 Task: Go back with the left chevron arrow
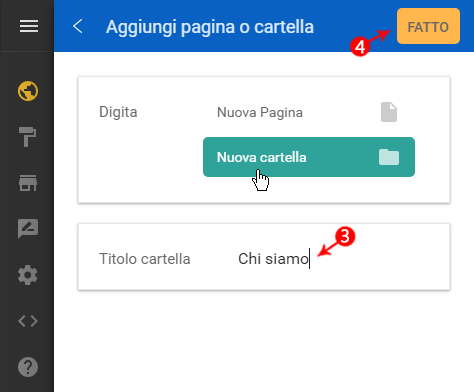(78, 26)
